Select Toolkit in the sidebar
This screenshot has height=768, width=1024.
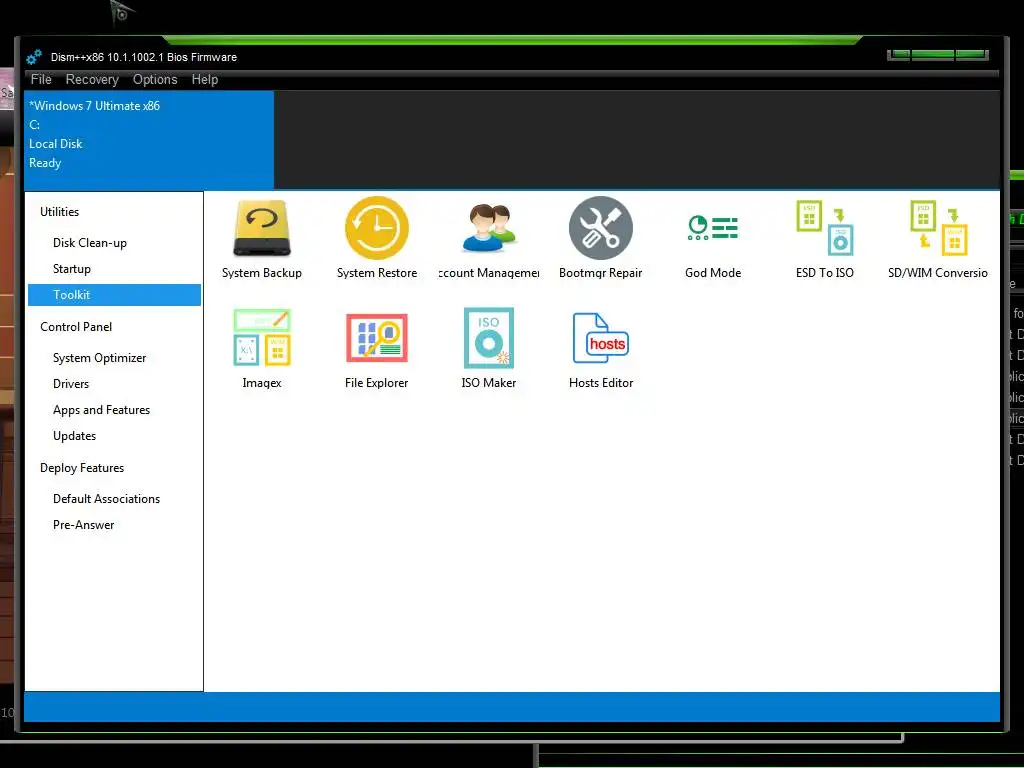point(114,295)
